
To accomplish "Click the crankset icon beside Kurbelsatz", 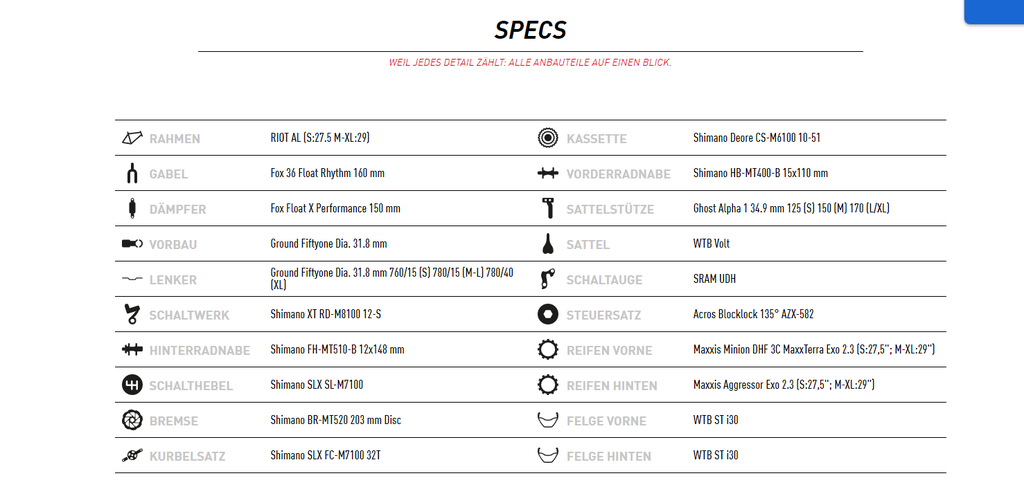I will pyautogui.click(x=132, y=455).
